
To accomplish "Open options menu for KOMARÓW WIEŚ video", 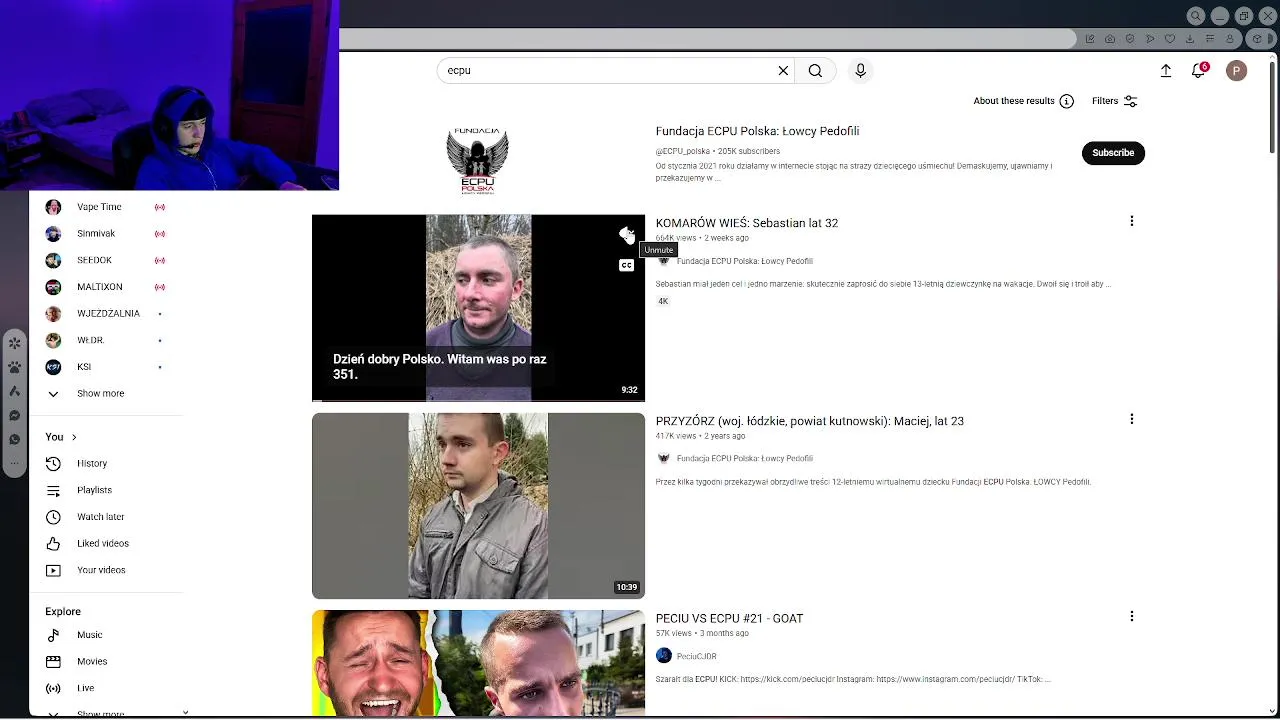I will pos(1132,221).
